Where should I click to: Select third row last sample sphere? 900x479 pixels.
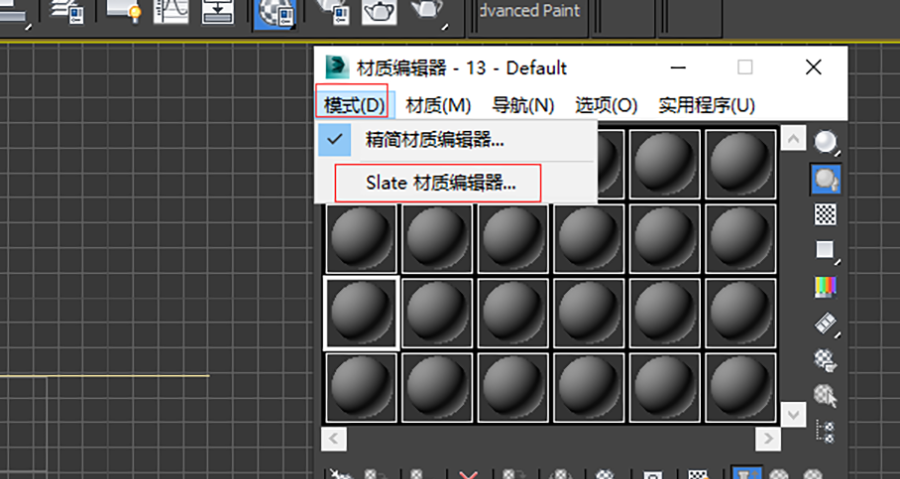point(740,313)
